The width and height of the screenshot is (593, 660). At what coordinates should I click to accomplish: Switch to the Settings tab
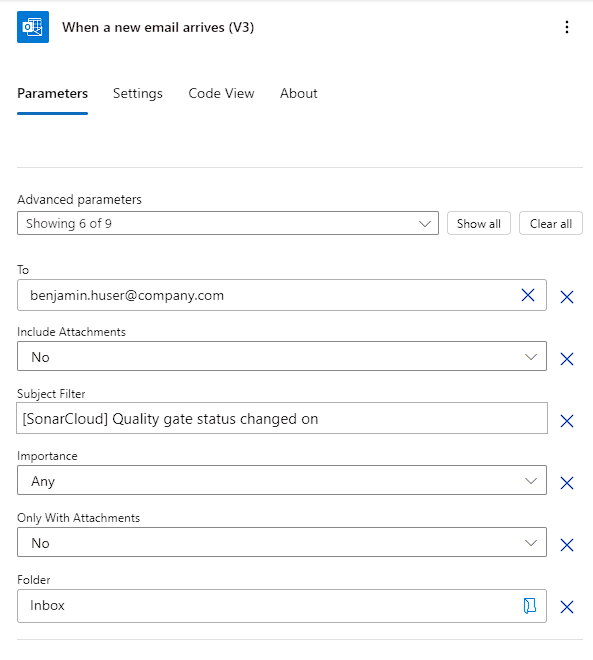[138, 93]
